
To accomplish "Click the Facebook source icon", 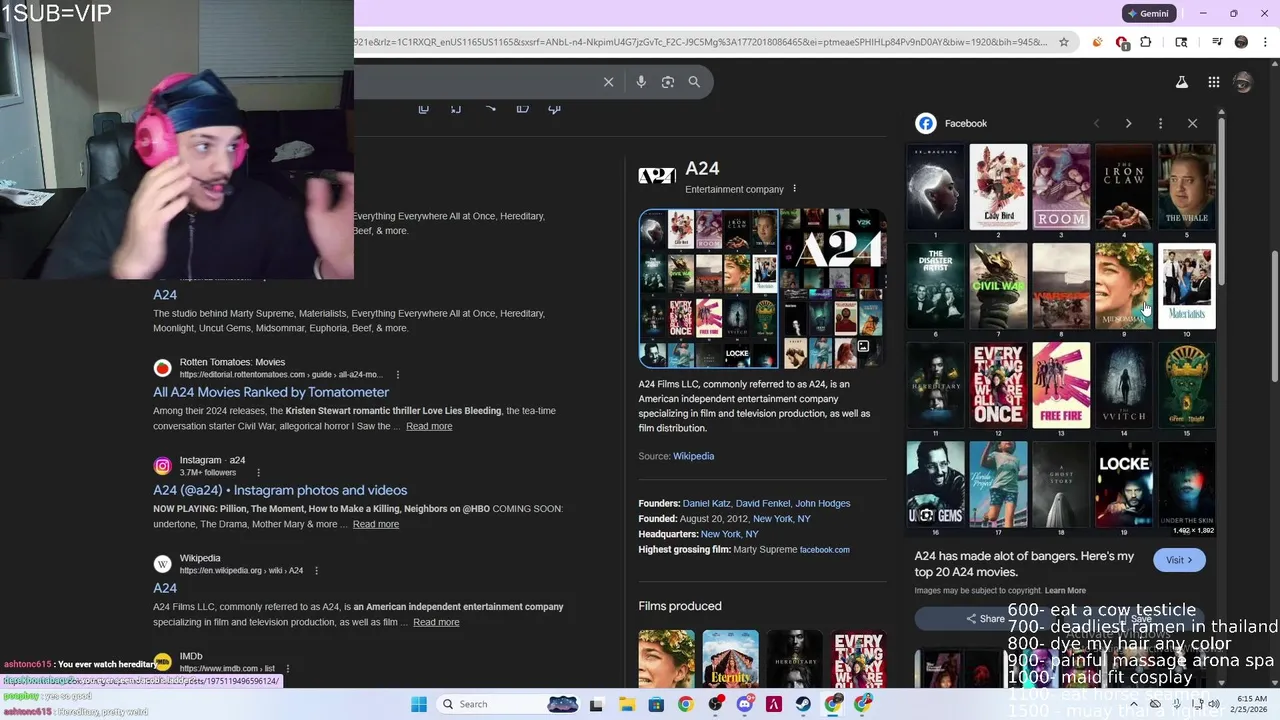I will pyautogui.click(x=926, y=123).
